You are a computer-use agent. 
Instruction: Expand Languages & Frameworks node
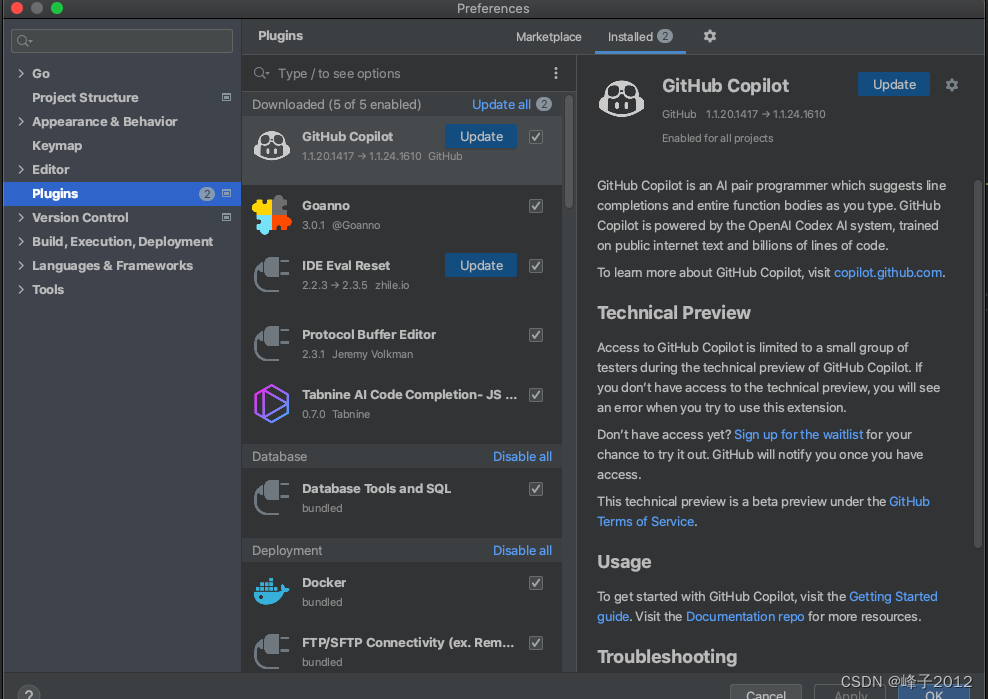(x=21, y=265)
